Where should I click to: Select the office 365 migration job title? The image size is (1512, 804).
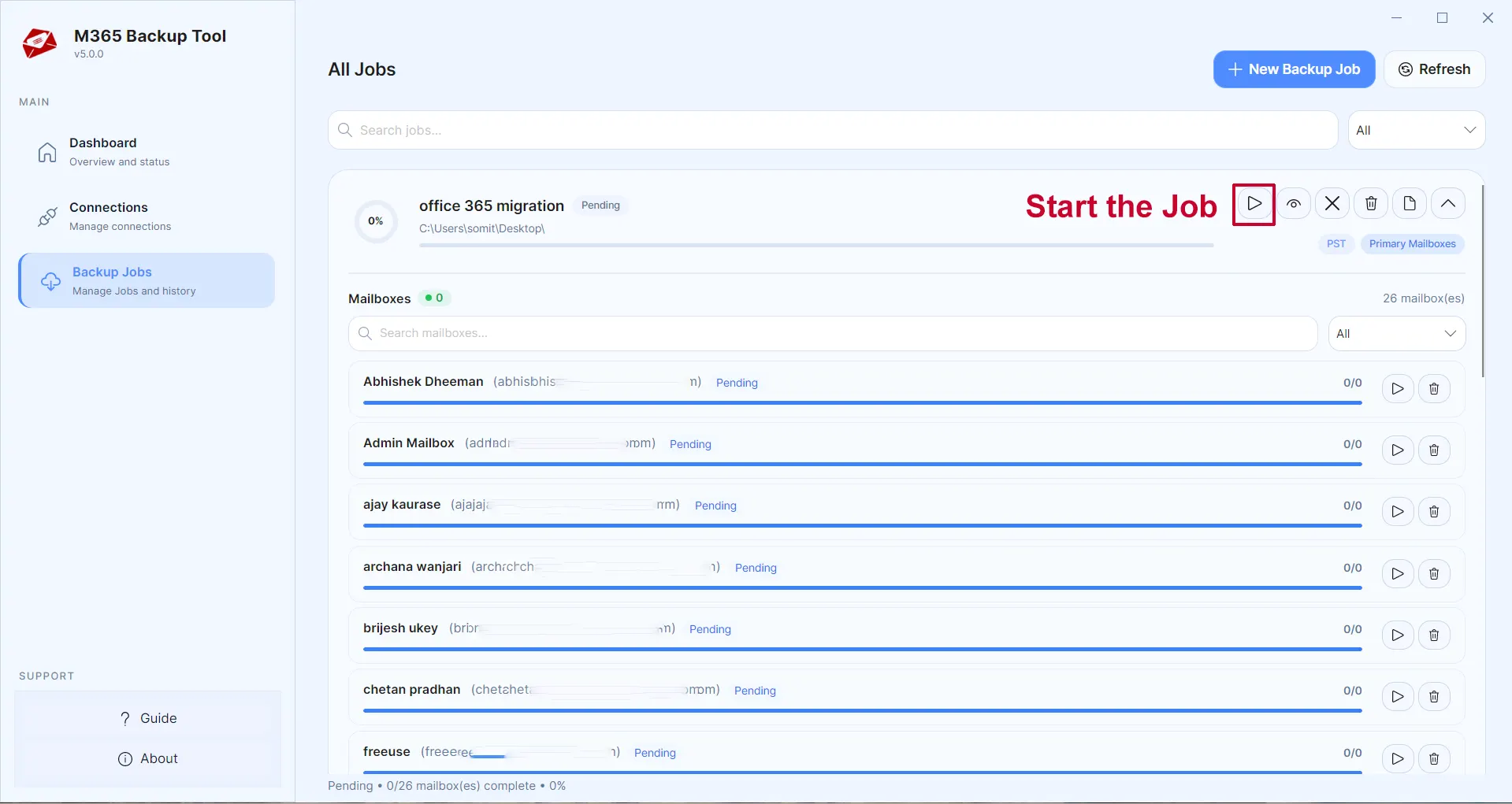click(492, 206)
